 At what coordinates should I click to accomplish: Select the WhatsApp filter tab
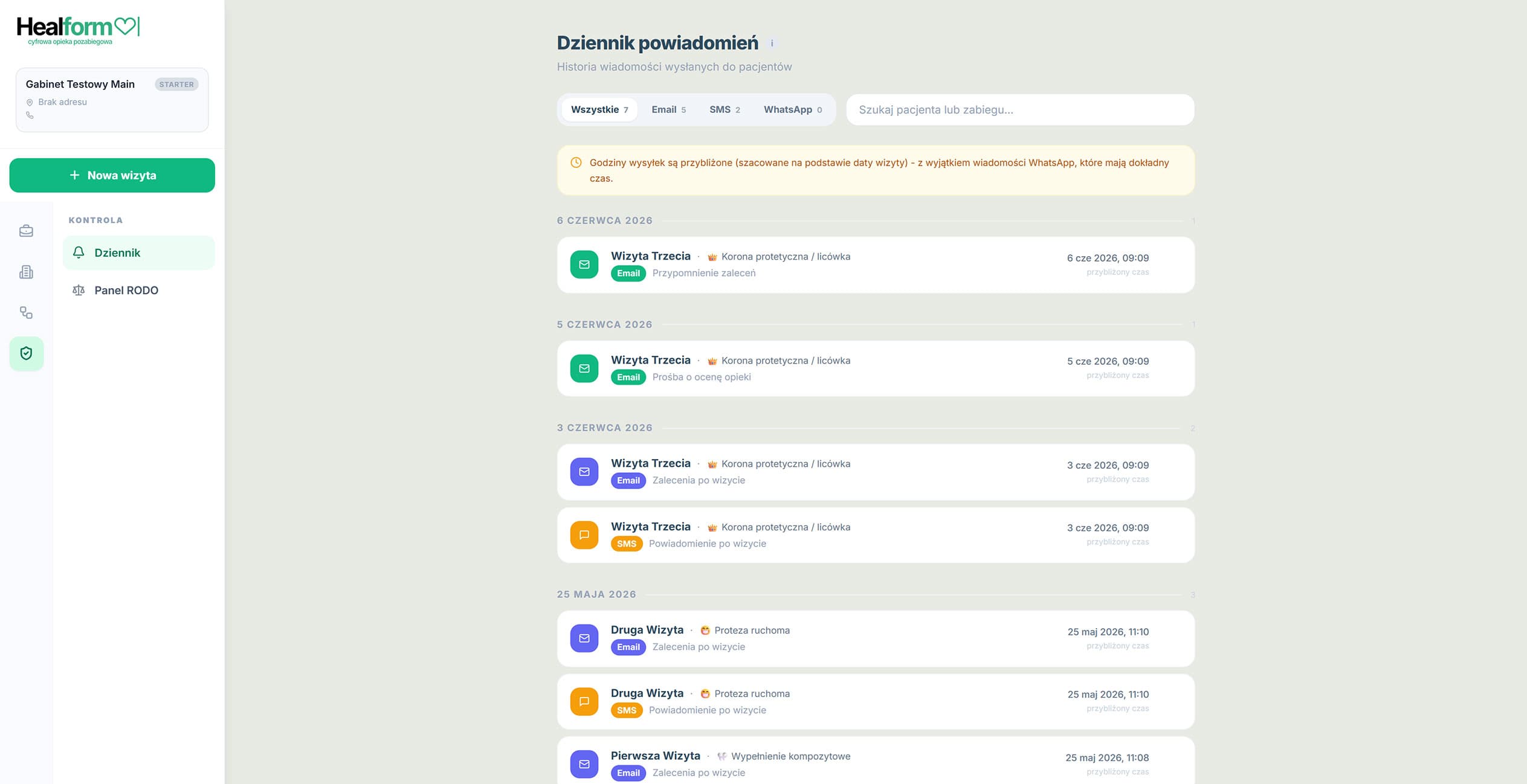point(793,109)
